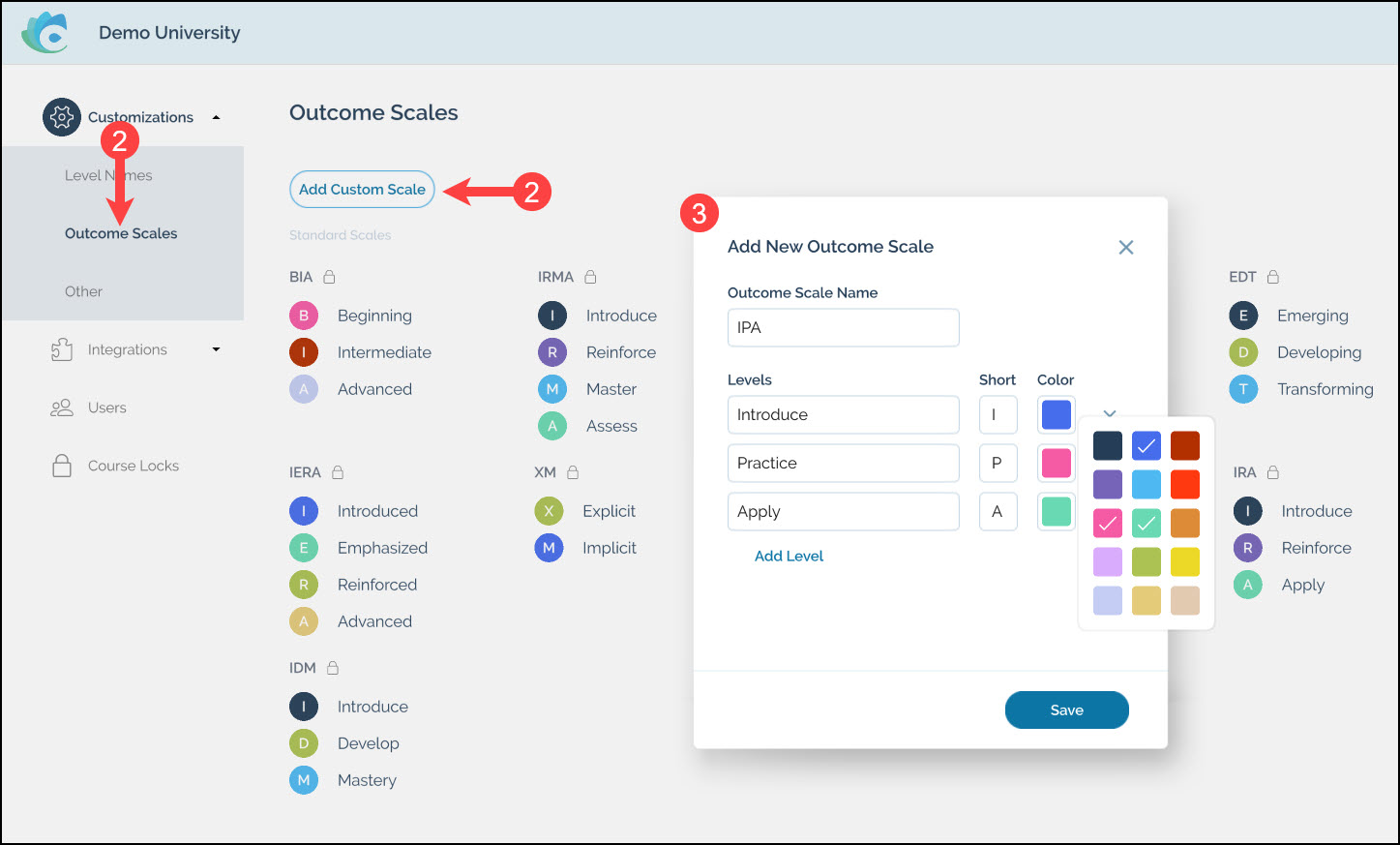
Task: Pick the light lilac palette color
Action: point(1108,561)
